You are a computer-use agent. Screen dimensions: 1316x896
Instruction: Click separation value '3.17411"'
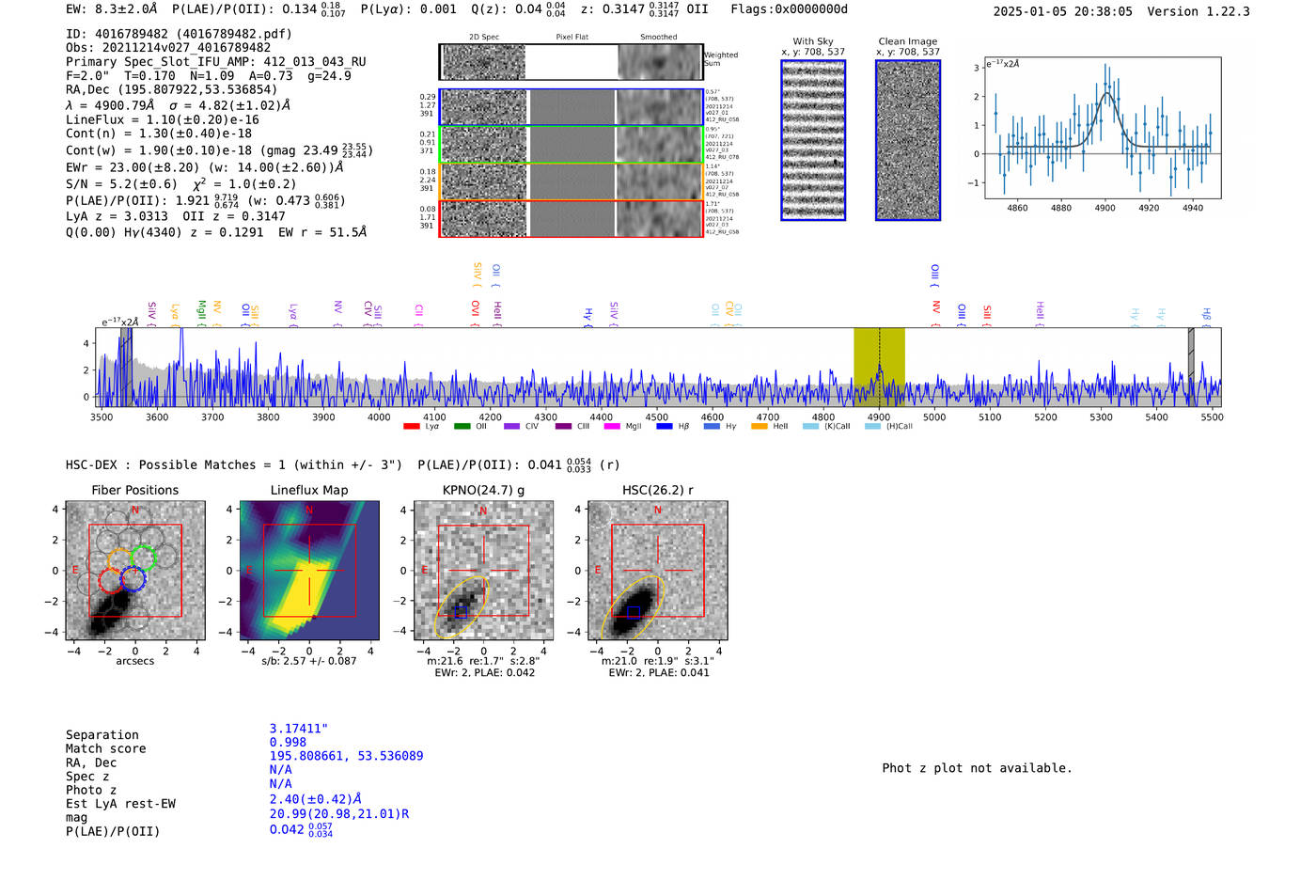pos(299,729)
